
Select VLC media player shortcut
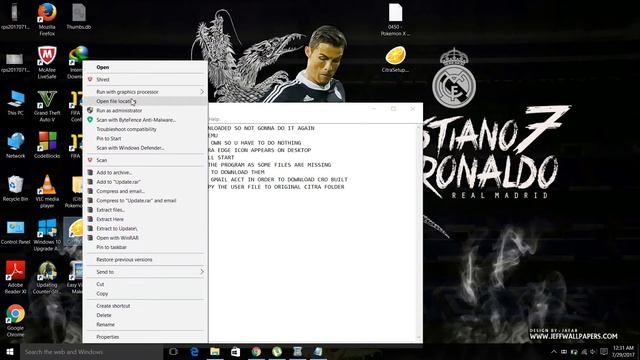47,191
